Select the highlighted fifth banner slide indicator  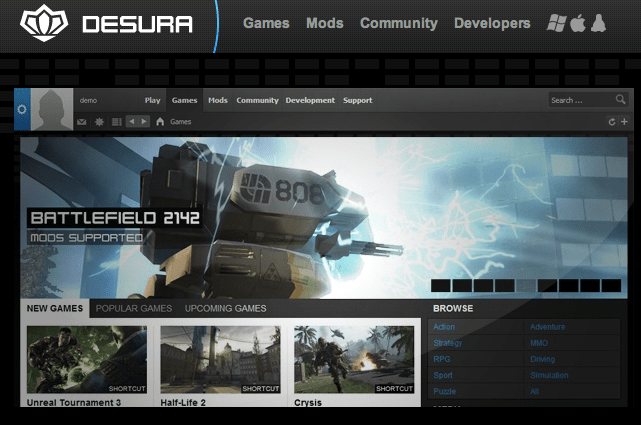(526, 285)
